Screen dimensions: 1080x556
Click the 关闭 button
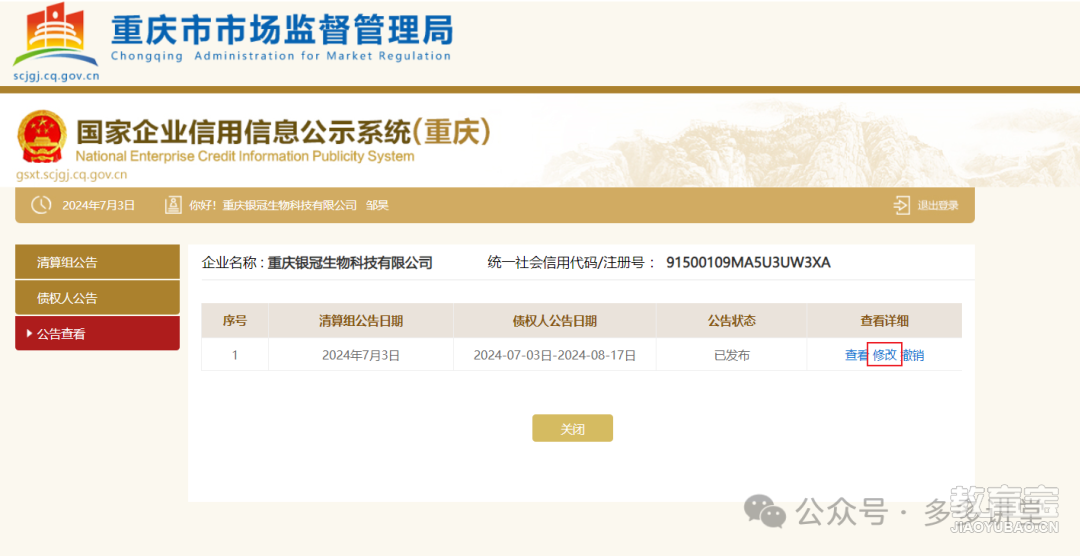pos(572,429)
